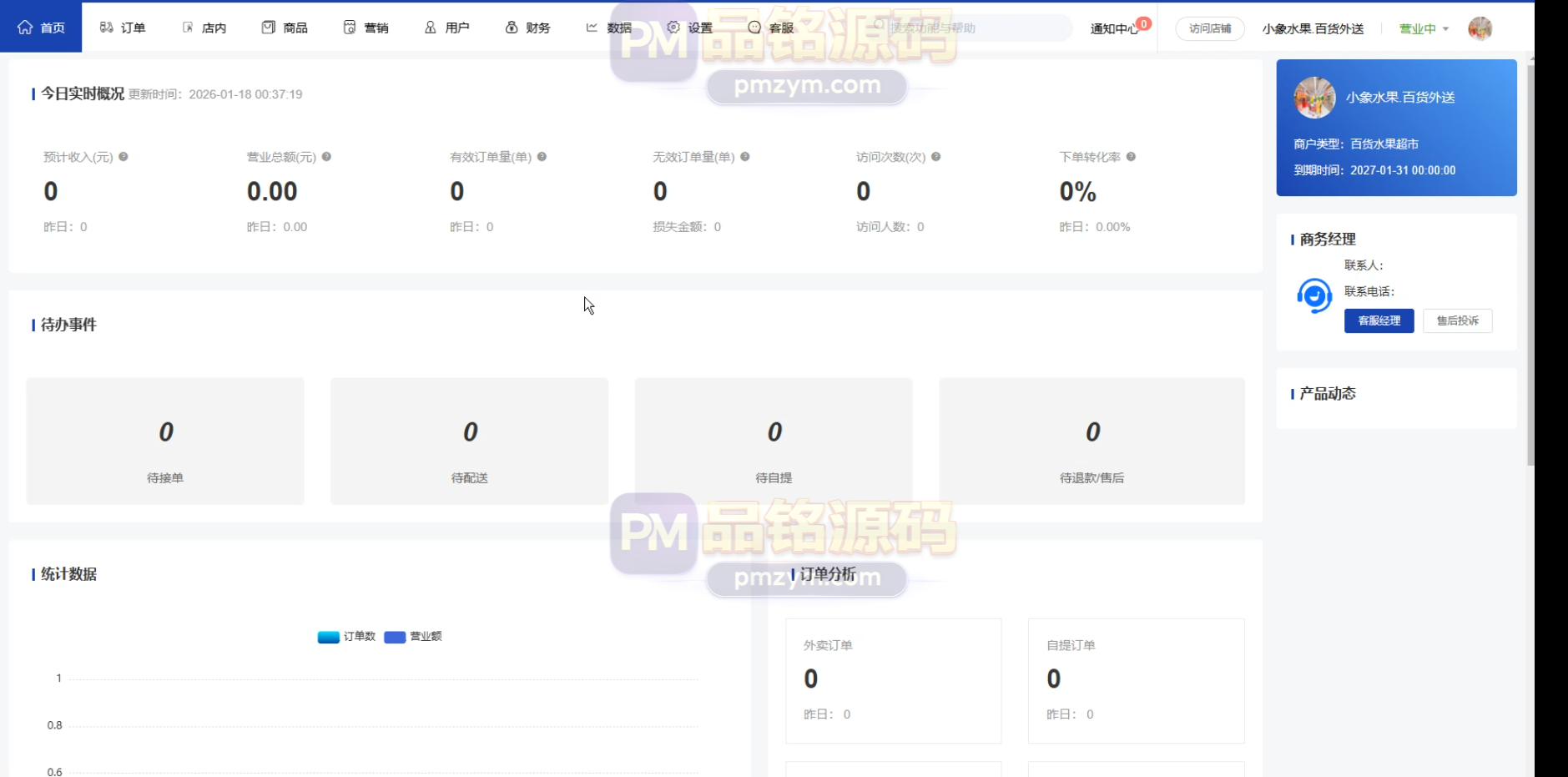The width and height of the screenshot is (1568, 777).
Task: Click the 财务 money bag icon
Action: [512, 28]
